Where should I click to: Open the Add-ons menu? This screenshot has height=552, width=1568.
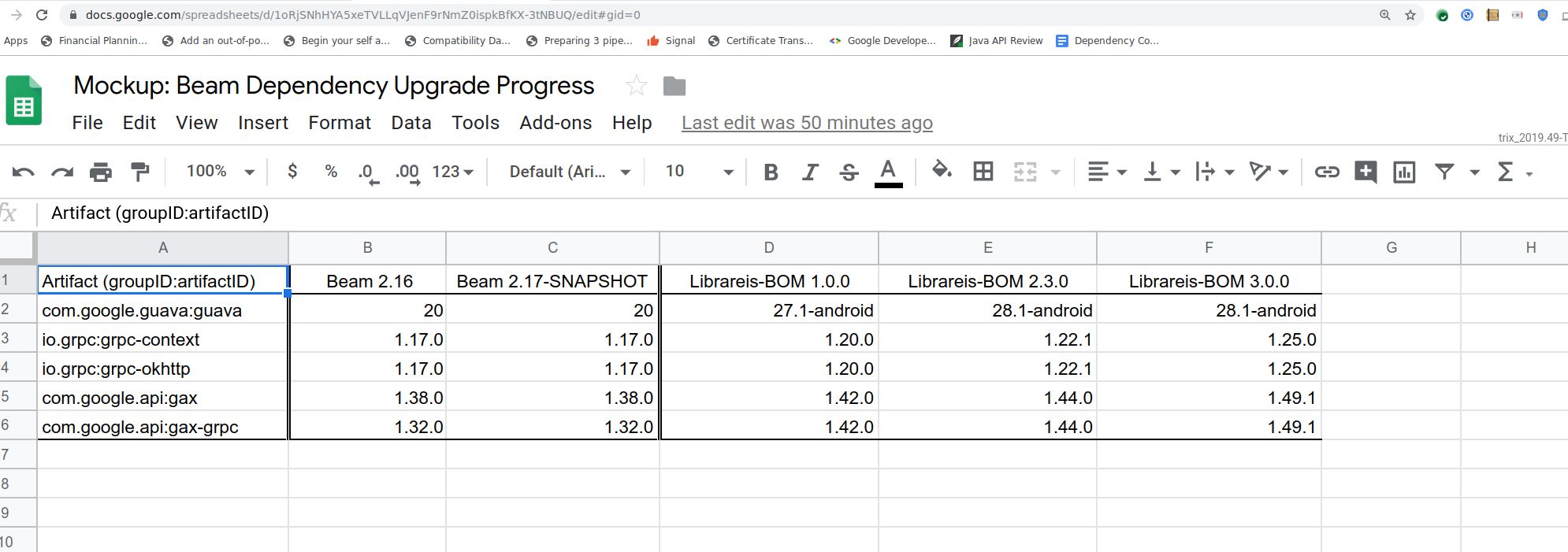(555, 123)
